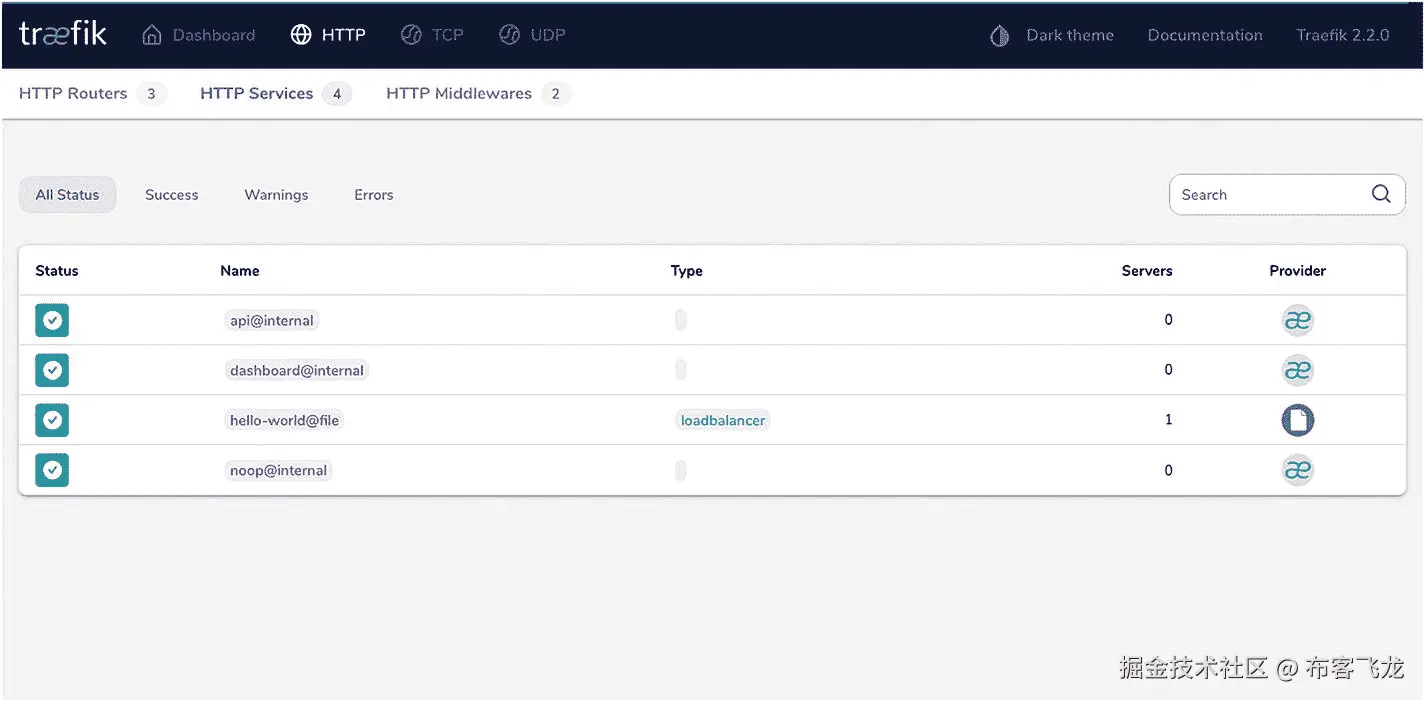Click the internal provider icon for api@internal
Screen dimensions: 1425x702
(x=1297, y=320)
